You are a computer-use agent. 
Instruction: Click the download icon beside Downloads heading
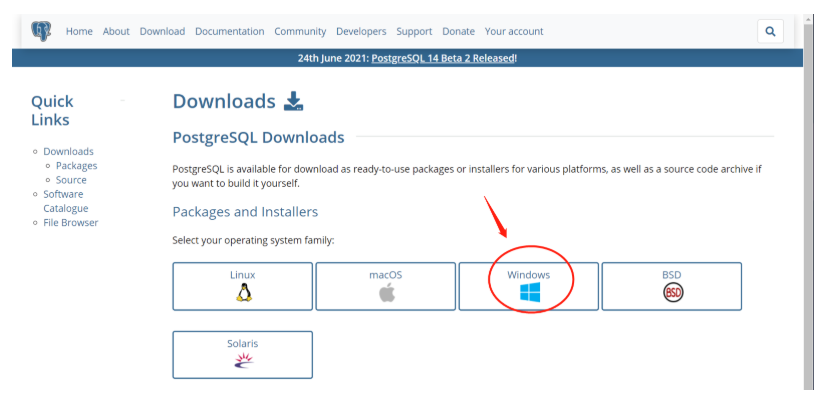(293, 101)
